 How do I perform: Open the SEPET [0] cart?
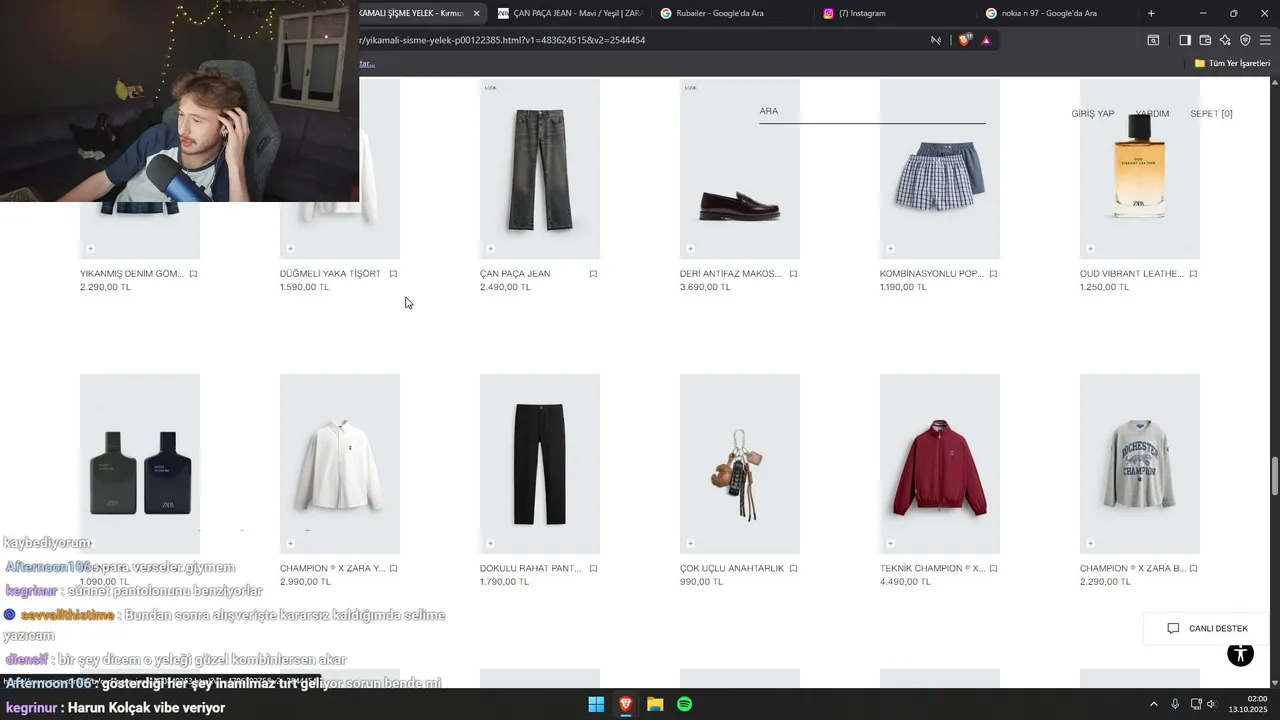coord(1211,114)
